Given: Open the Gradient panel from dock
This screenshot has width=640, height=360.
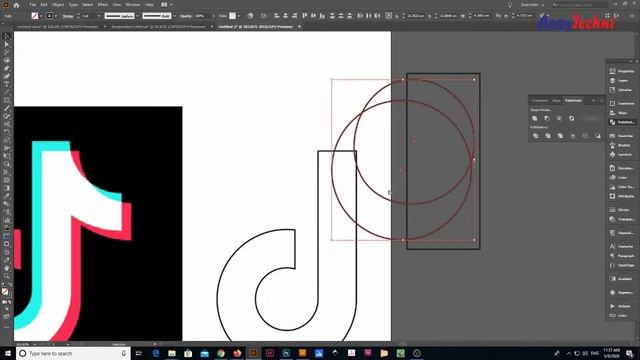Looking at the screenshot, I should 622,279.
